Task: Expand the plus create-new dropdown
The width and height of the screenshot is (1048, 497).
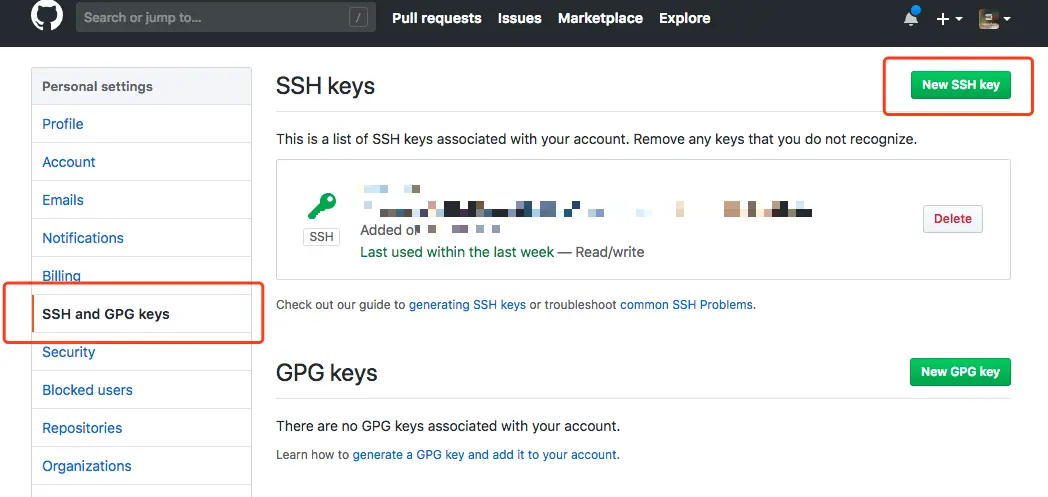Action: [x=949, y=18]
